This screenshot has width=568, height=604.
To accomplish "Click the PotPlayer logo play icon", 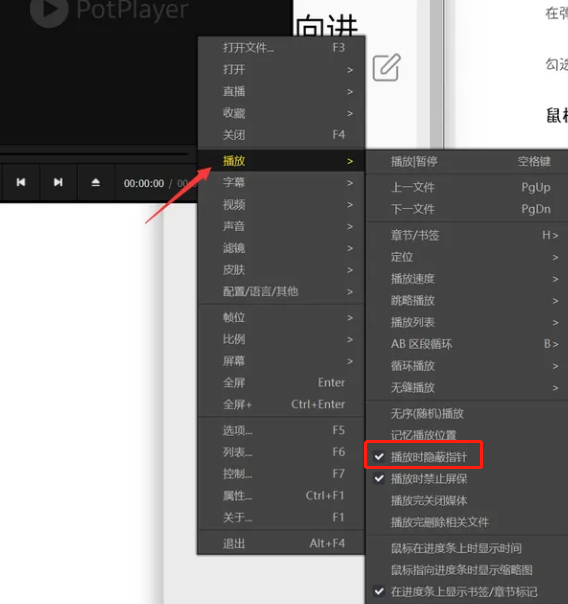I will 49,10.
